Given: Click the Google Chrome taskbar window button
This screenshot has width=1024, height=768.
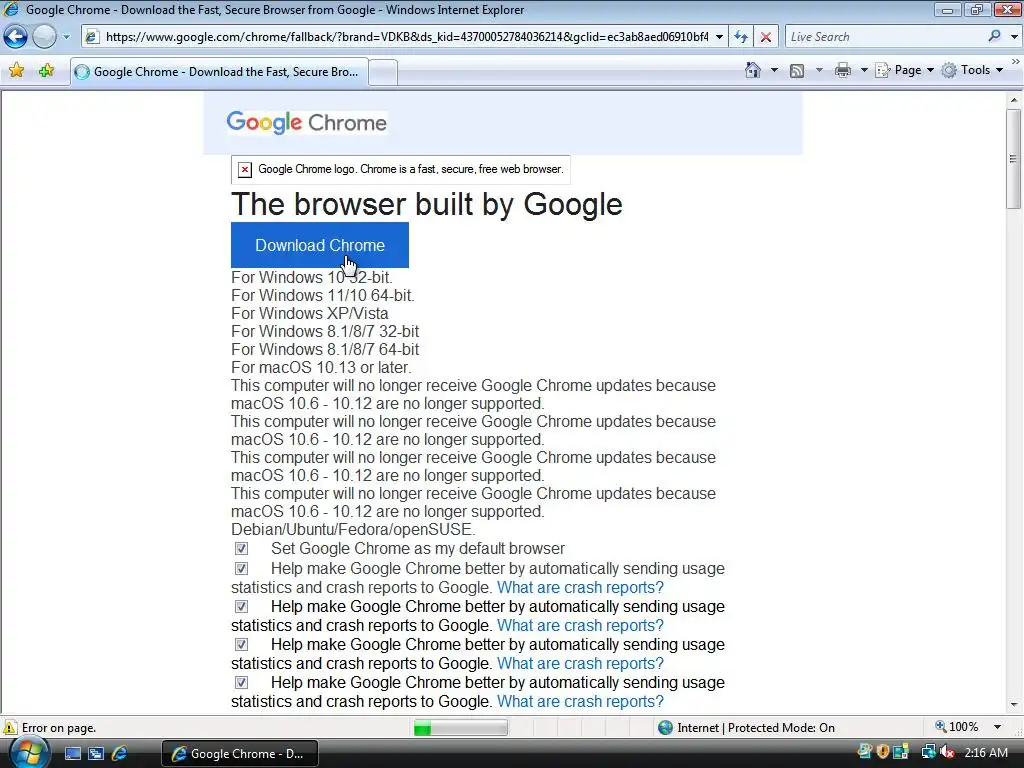Looking at the screenshot, I should pyautogui.click(x=240, y=754).
